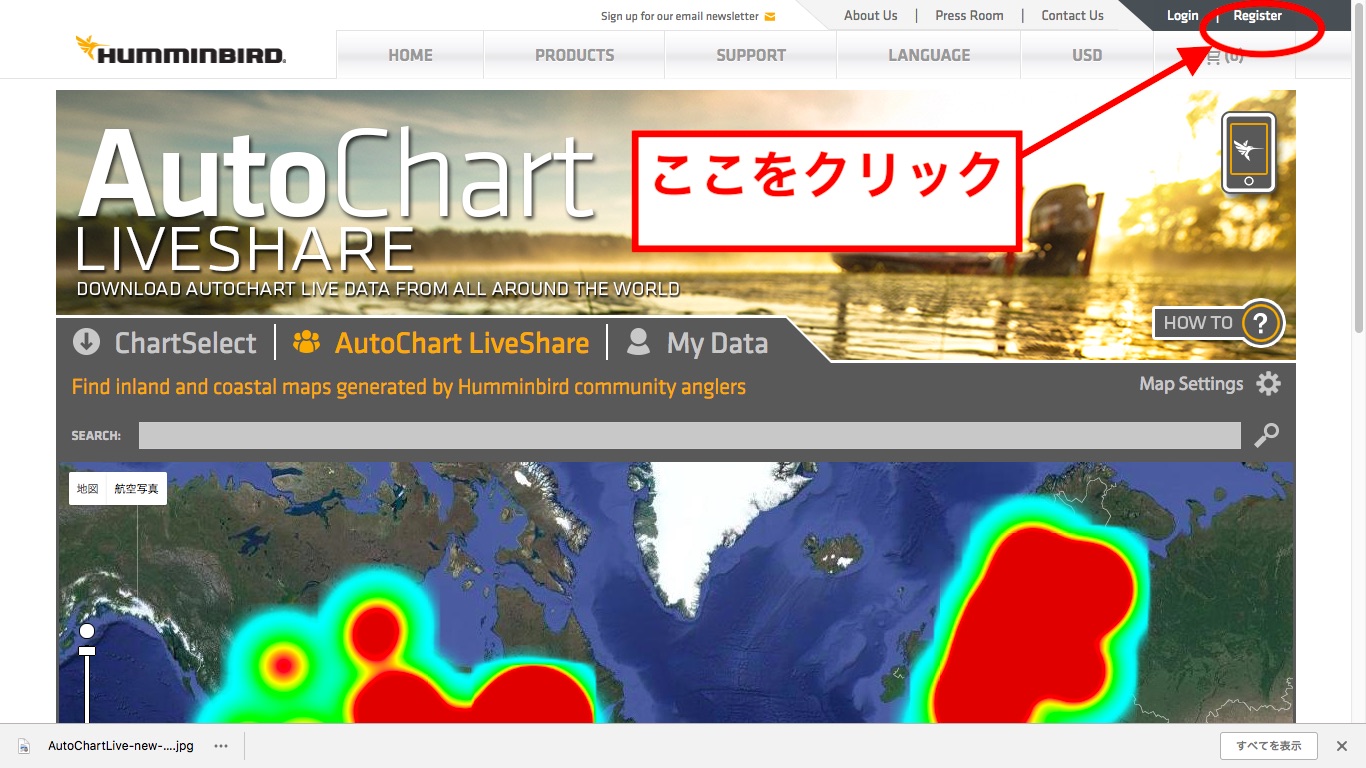Open the LANGUAGE dropdown

pyautogui.click(x=929, y=55)
